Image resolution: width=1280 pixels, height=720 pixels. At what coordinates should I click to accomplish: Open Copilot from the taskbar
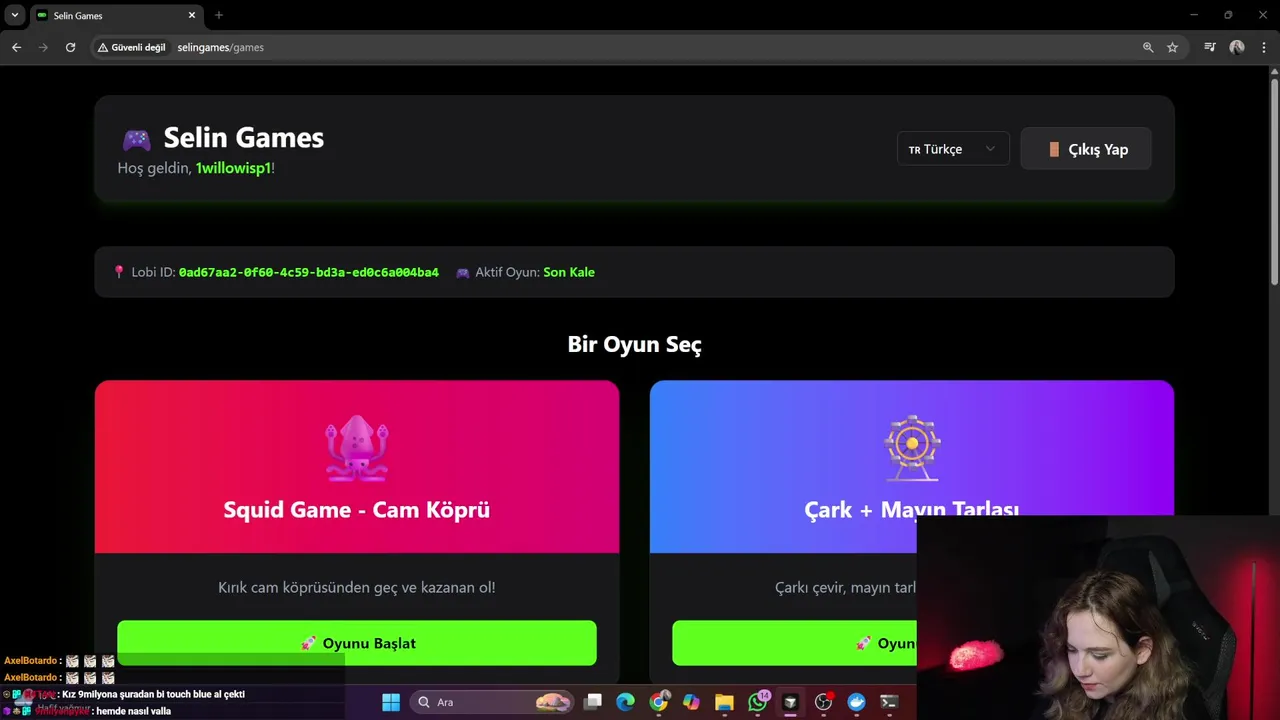[691, 702]
